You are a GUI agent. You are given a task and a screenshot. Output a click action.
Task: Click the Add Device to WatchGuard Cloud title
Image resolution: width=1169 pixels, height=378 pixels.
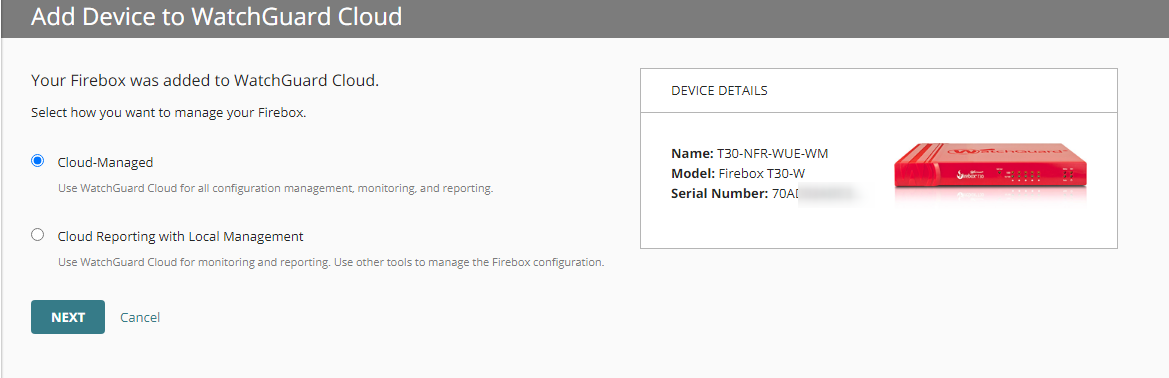click(216, 16)
